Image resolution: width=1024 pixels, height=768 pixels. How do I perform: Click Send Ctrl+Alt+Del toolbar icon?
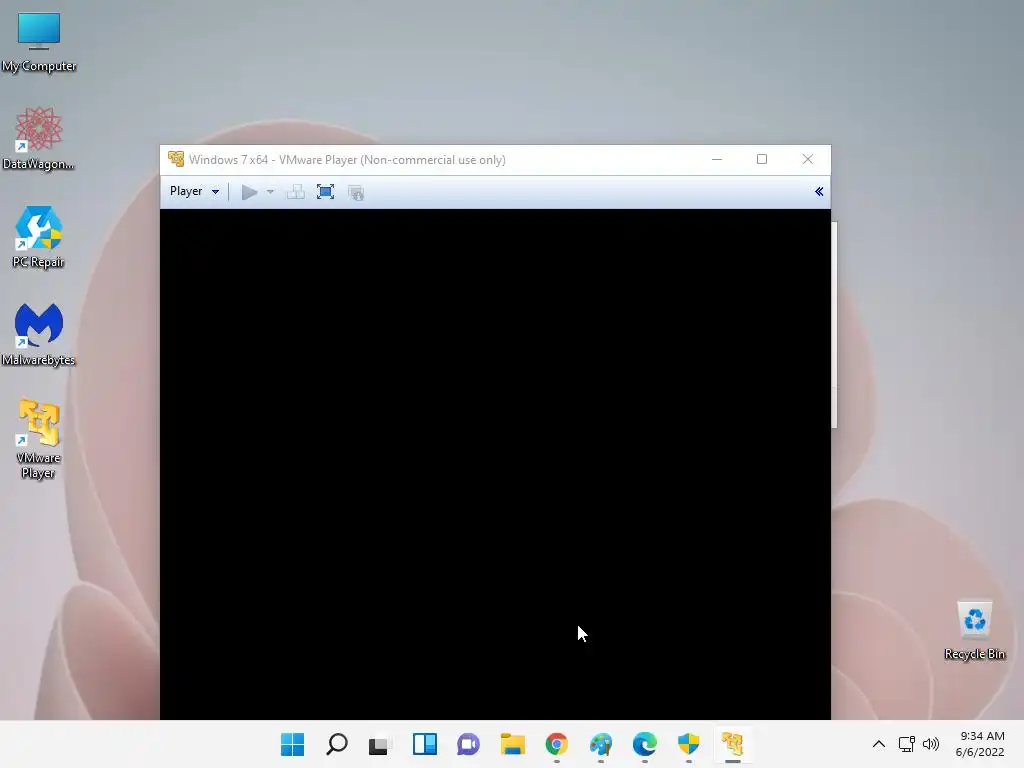[296, 192]
